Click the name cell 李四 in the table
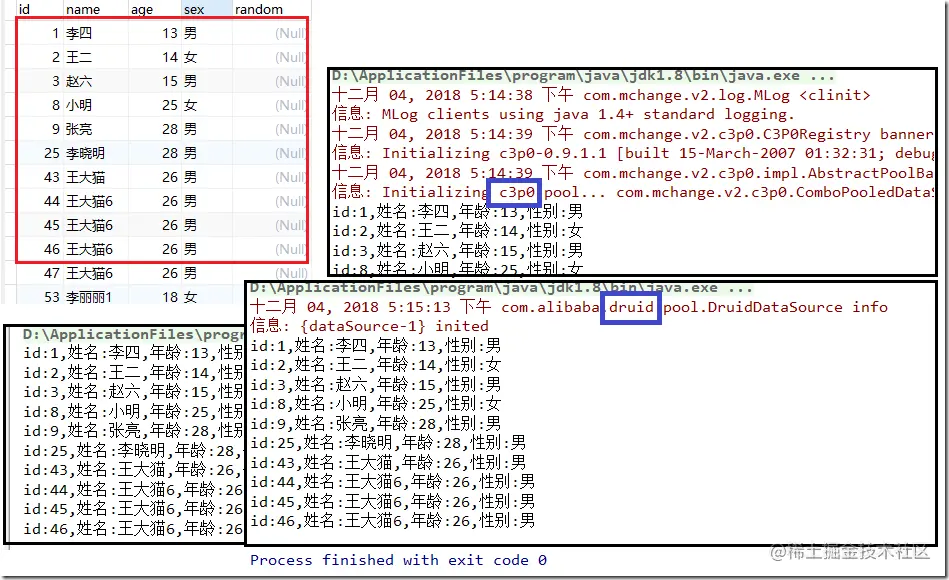This screenshot has width=949, height=580. click(x=79, y=33)
